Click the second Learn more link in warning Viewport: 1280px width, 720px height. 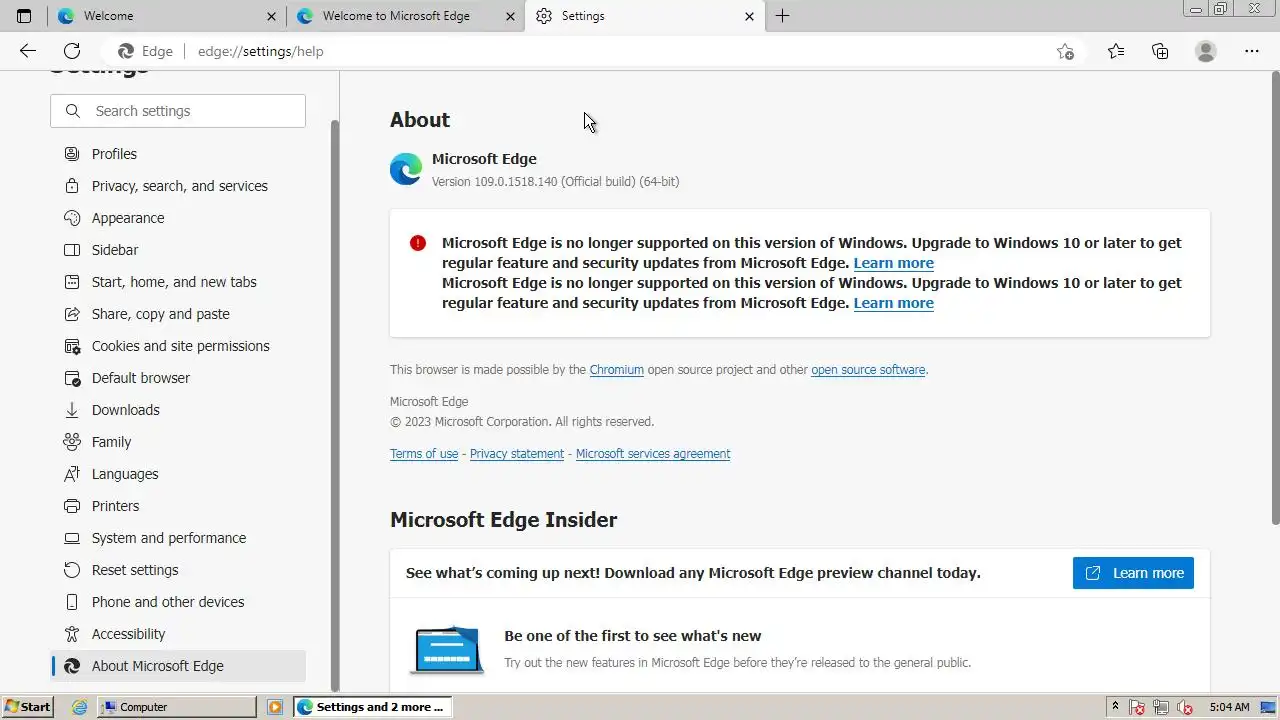pos(893,303)
